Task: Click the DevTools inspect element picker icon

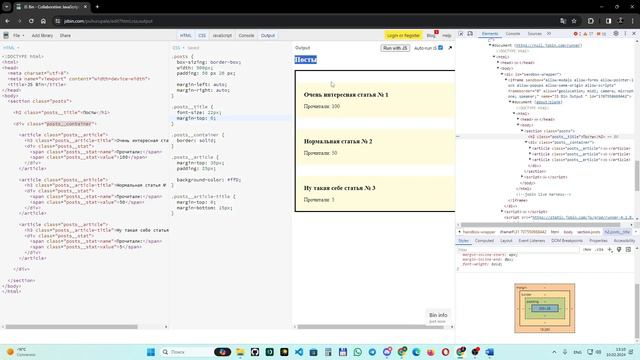Action: [x=461, y=34]
